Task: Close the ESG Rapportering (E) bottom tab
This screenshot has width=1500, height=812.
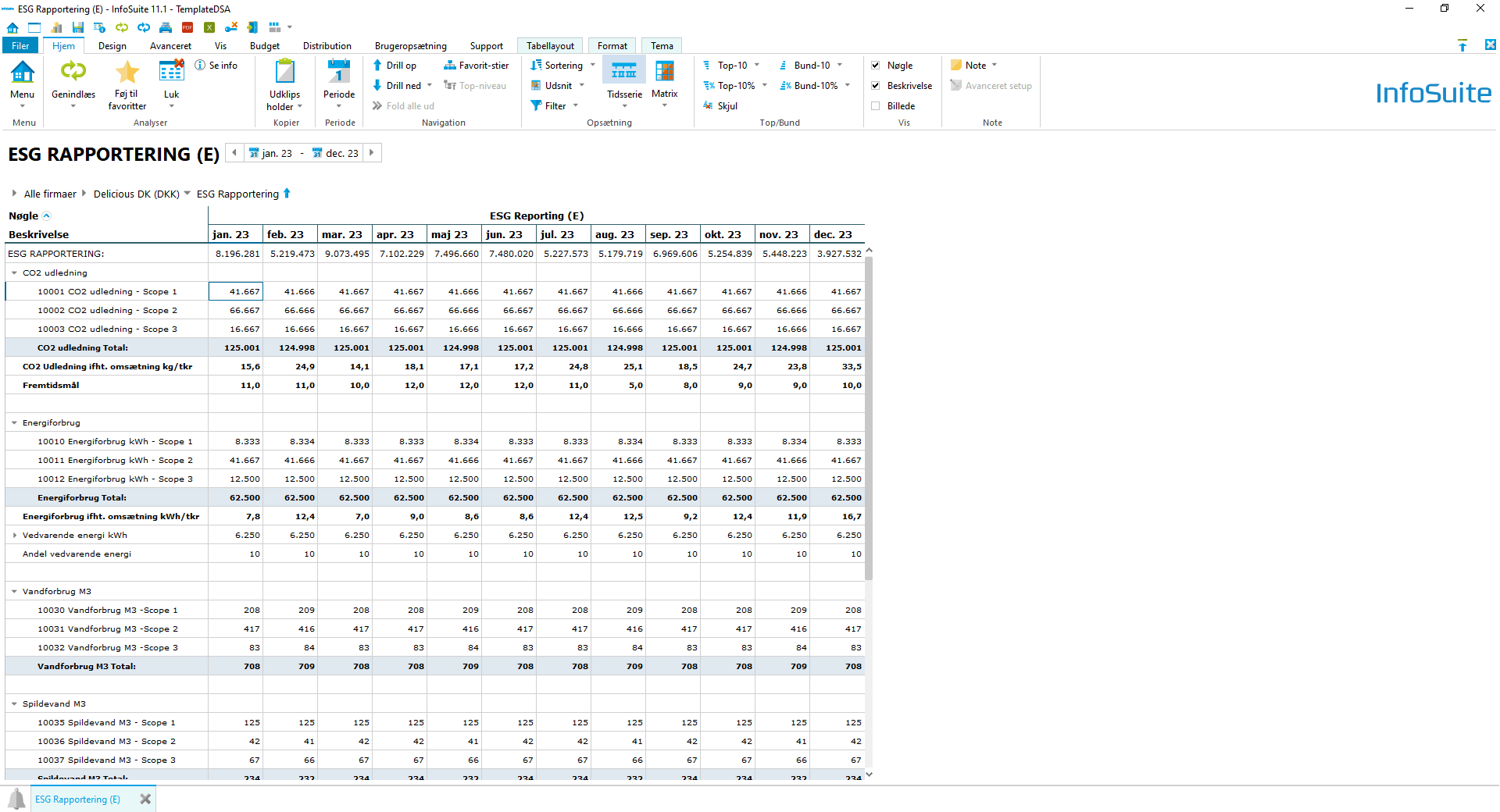Action: (145, 800)
